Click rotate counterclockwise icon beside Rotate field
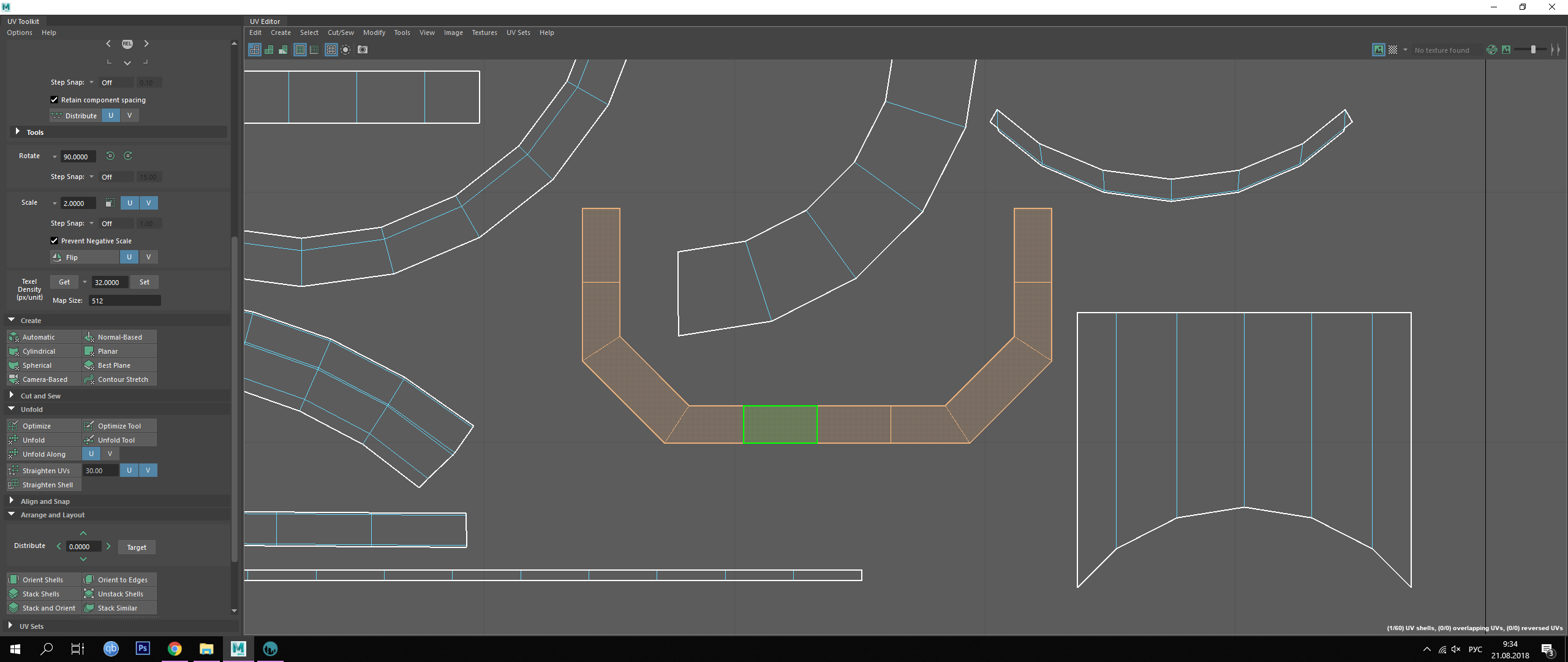 pyautogui.click(x=110, y=156)
